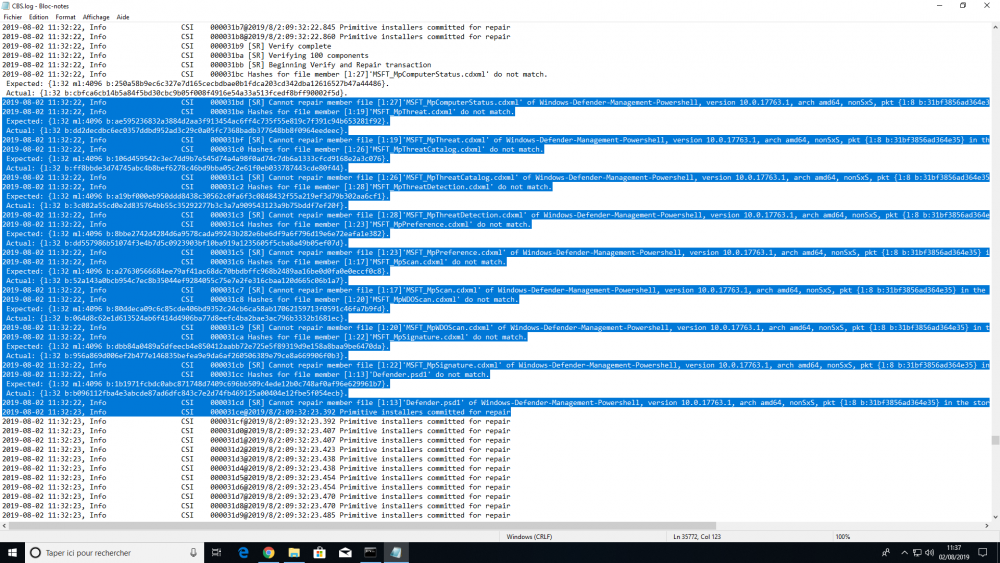
Task: Launch Microsoft Edge from the taskbar
Action: click(x=243, y=553)
